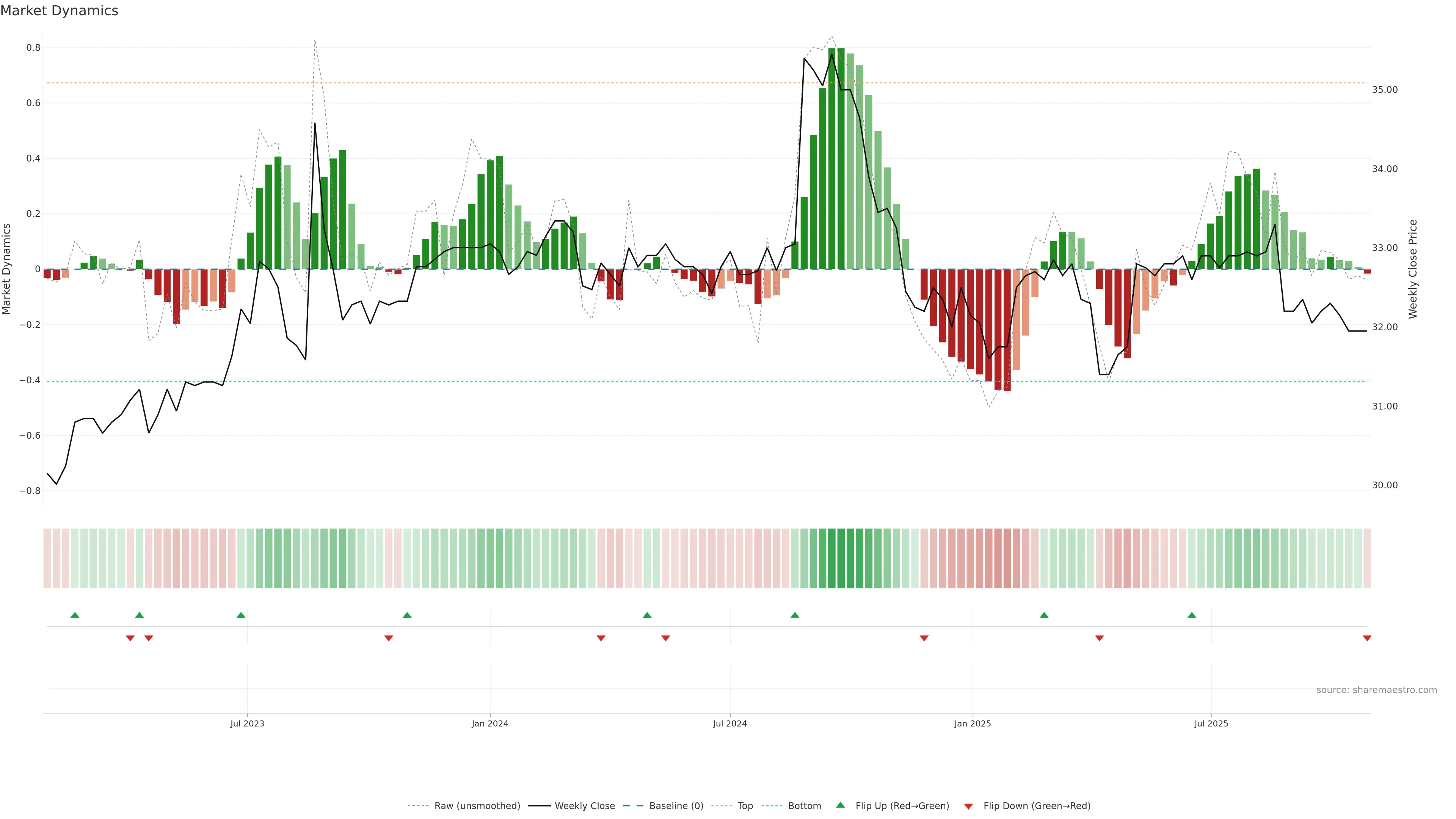
Task: Click the leftmost green flip-up triangle marker
Action: point(75,615)
